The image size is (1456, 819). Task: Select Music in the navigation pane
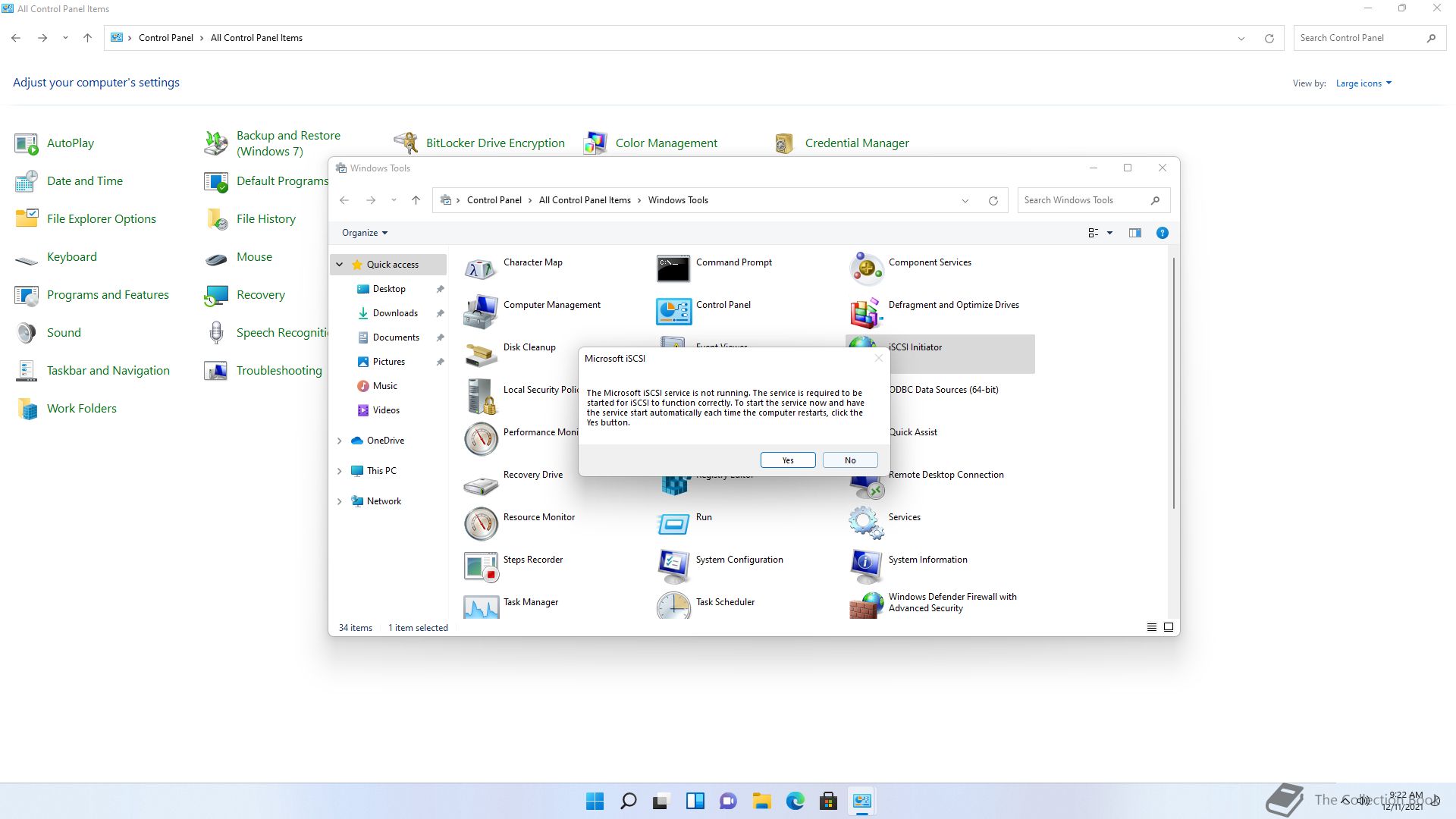point(385,386)
